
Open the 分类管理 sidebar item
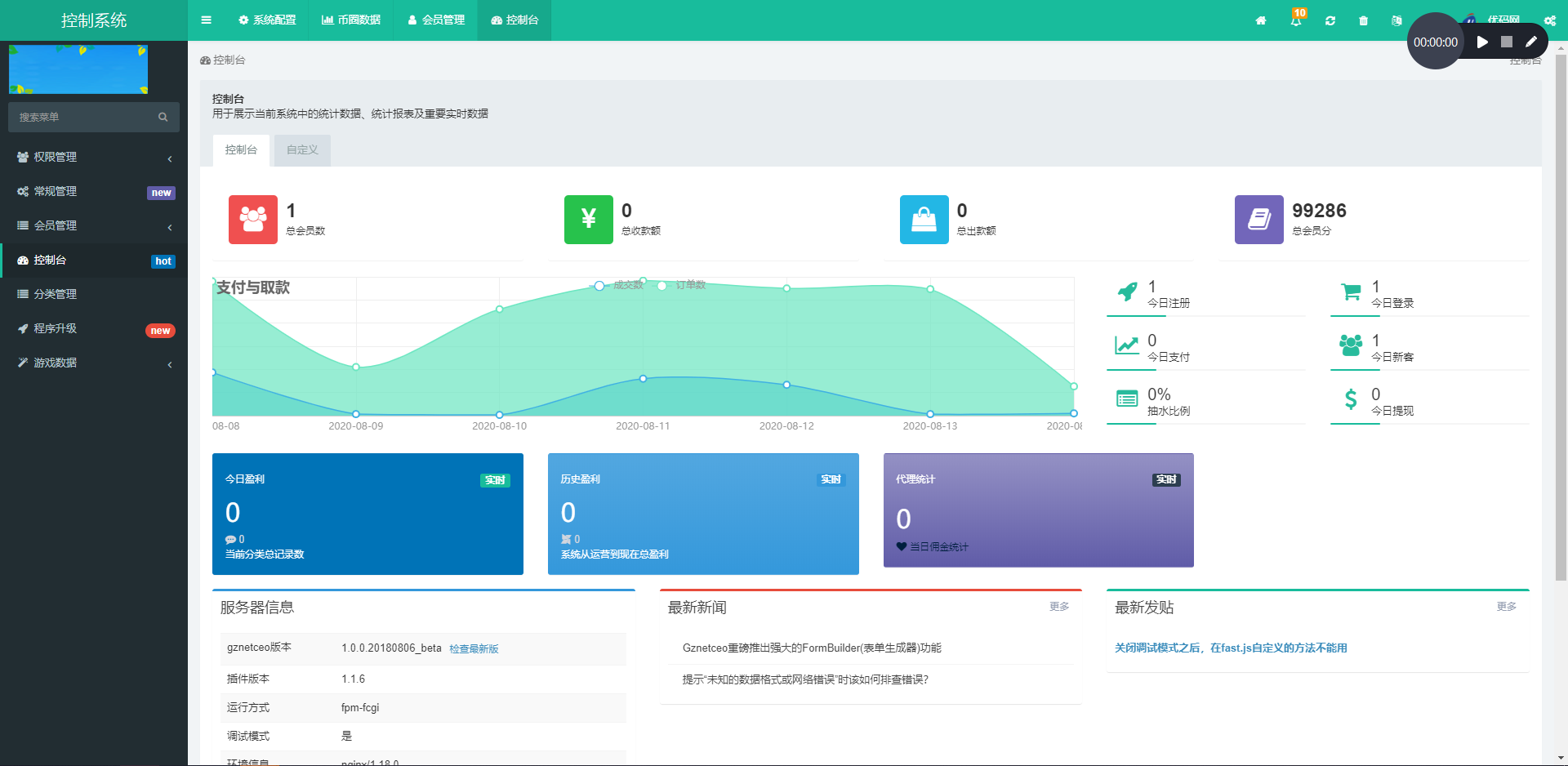55,294
